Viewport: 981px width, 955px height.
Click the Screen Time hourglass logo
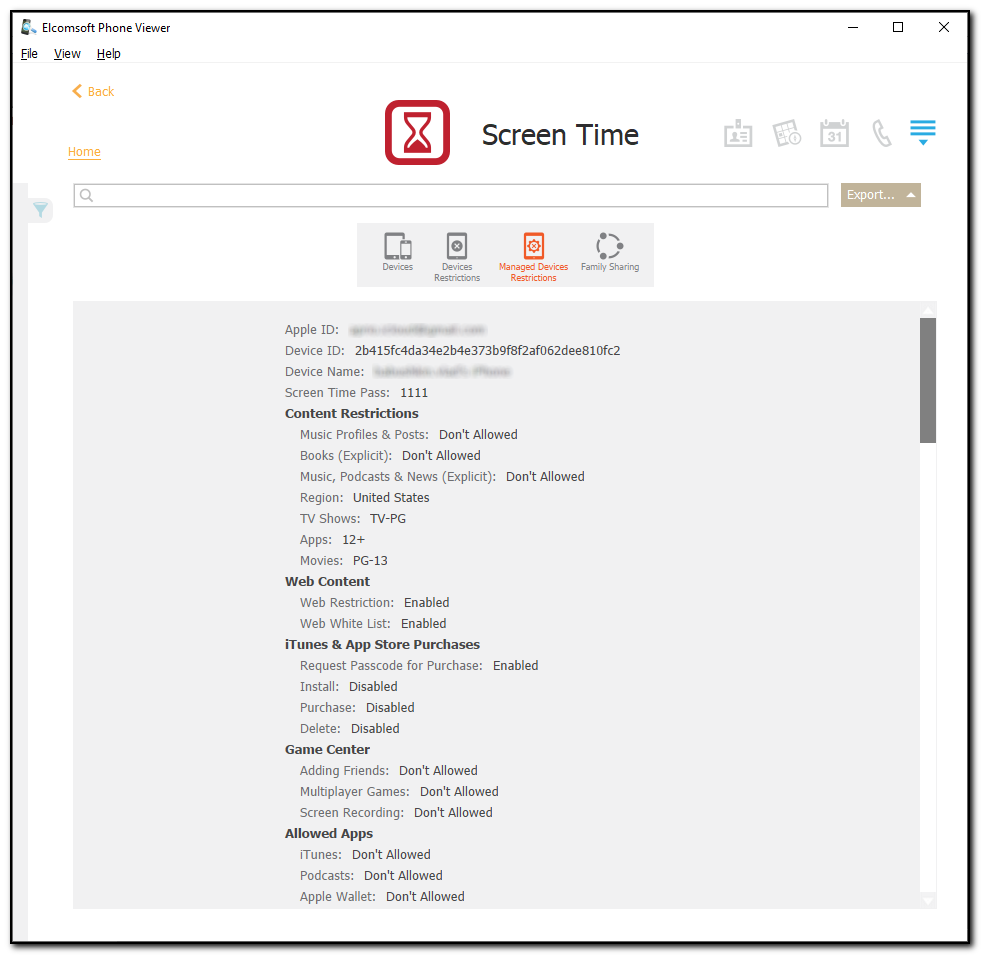click(417, 131)
